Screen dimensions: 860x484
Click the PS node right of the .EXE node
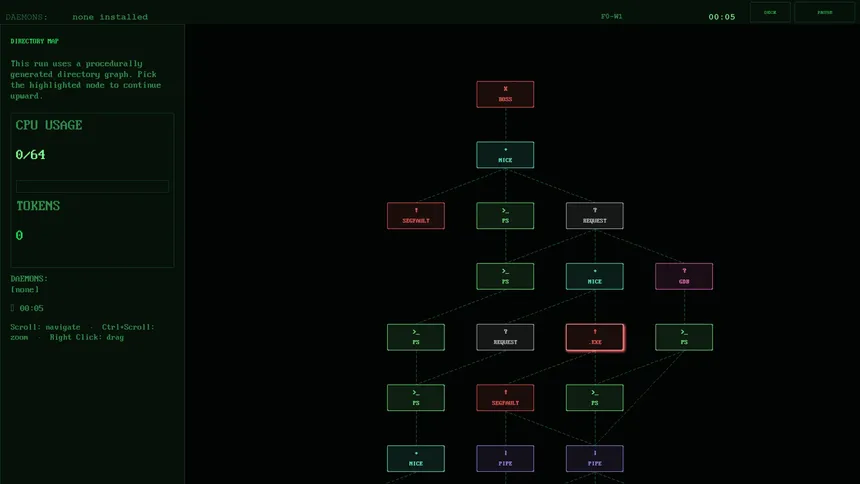pyautogui.click(x=684, y=337)
